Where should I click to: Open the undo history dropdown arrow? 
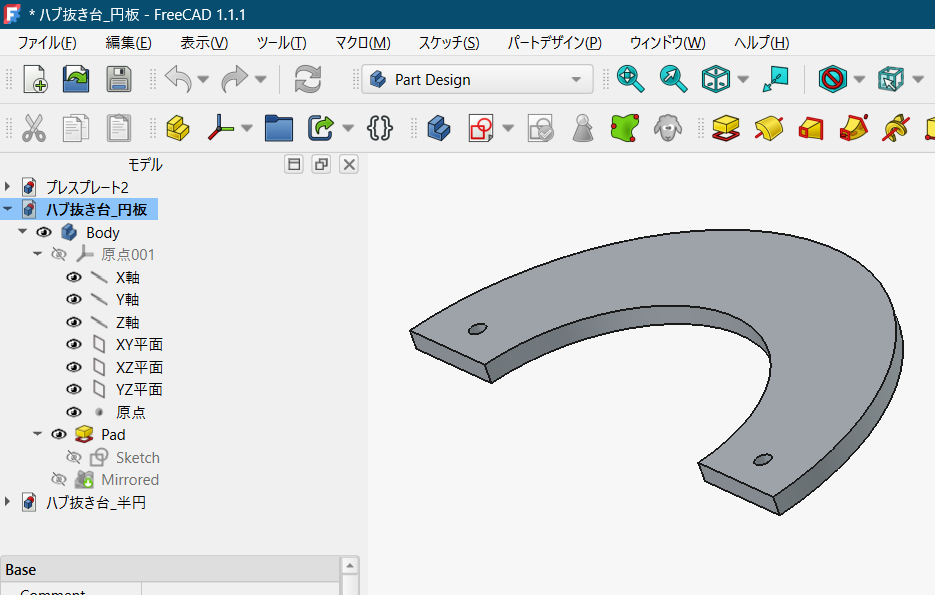203,79
